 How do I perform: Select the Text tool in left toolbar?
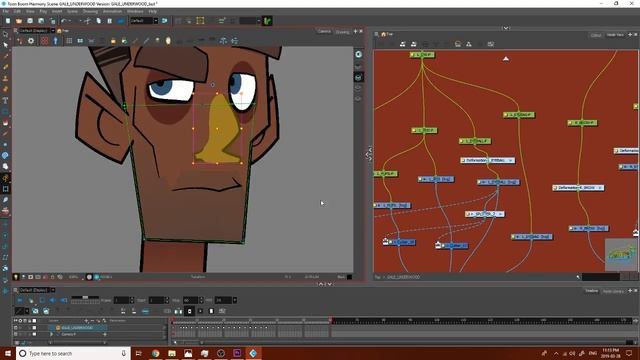tap(5, 100)
